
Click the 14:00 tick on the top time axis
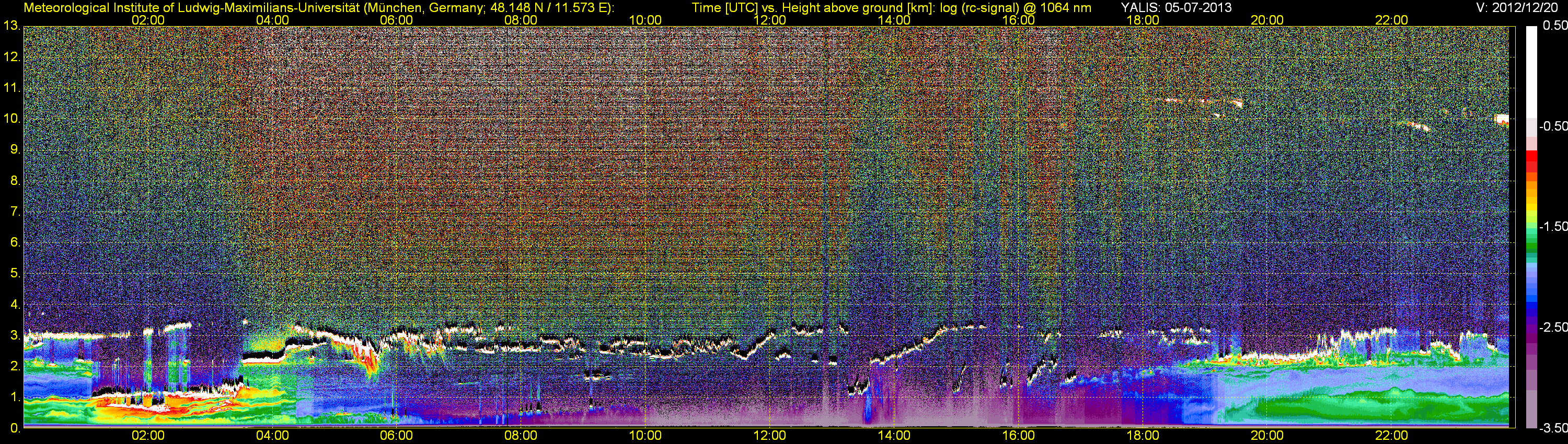click(894, 20)
